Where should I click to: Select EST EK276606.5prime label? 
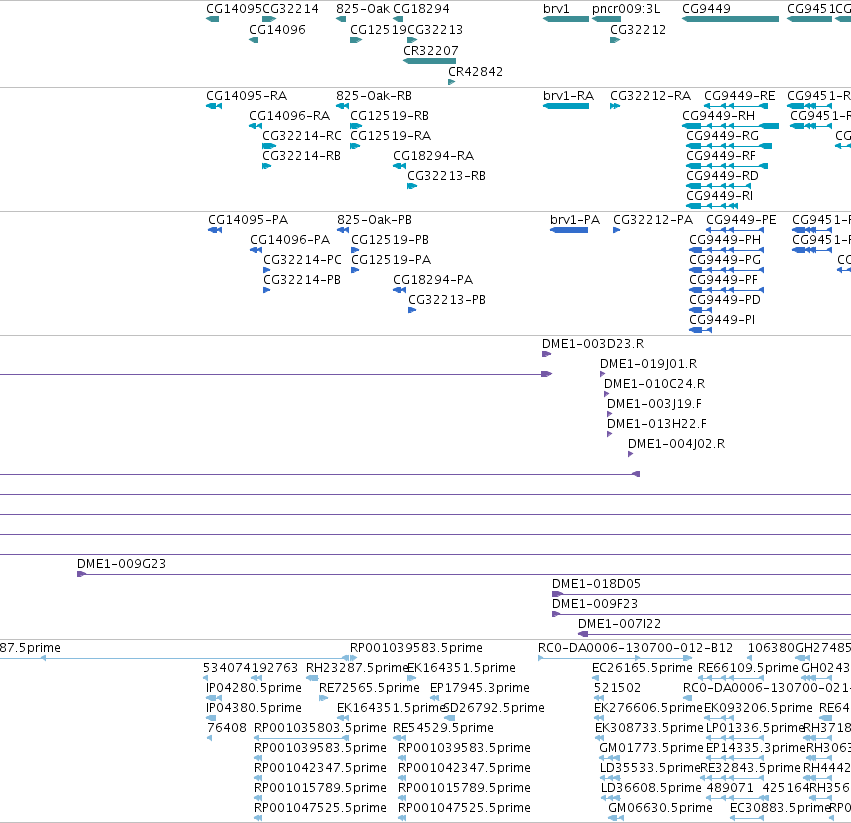pyautogui.click(x=649, y=708)
